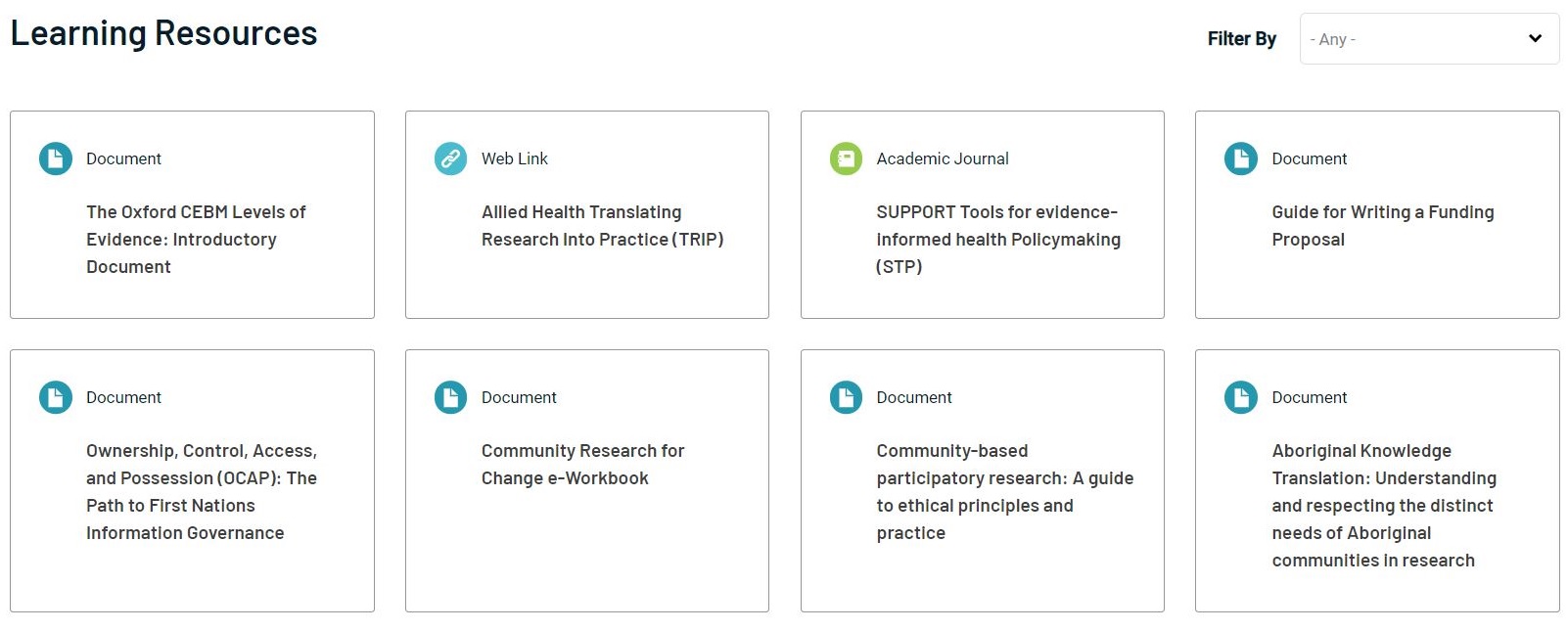The width and height of the screenshot is (1568, 631).
Task: Click the Document icon on the participatory research card
Action: pos(845,397)
